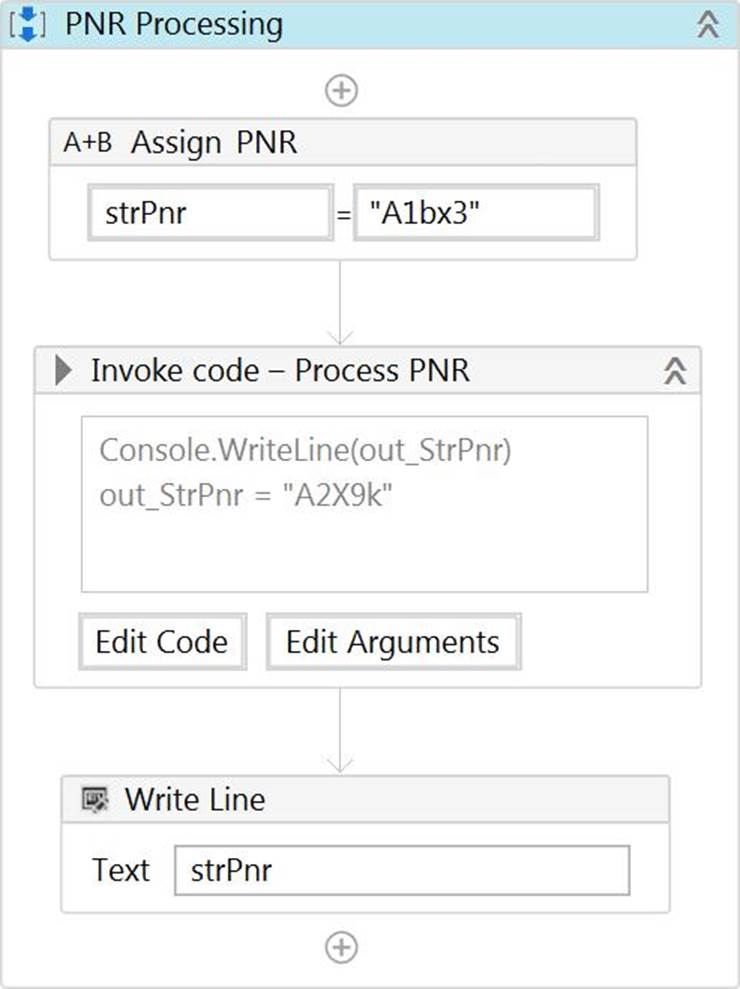Image resolution: width=740 pixels, height=989 pixels.
Task: Collapse the Invoke code activity
Action: tap(675, 371)
